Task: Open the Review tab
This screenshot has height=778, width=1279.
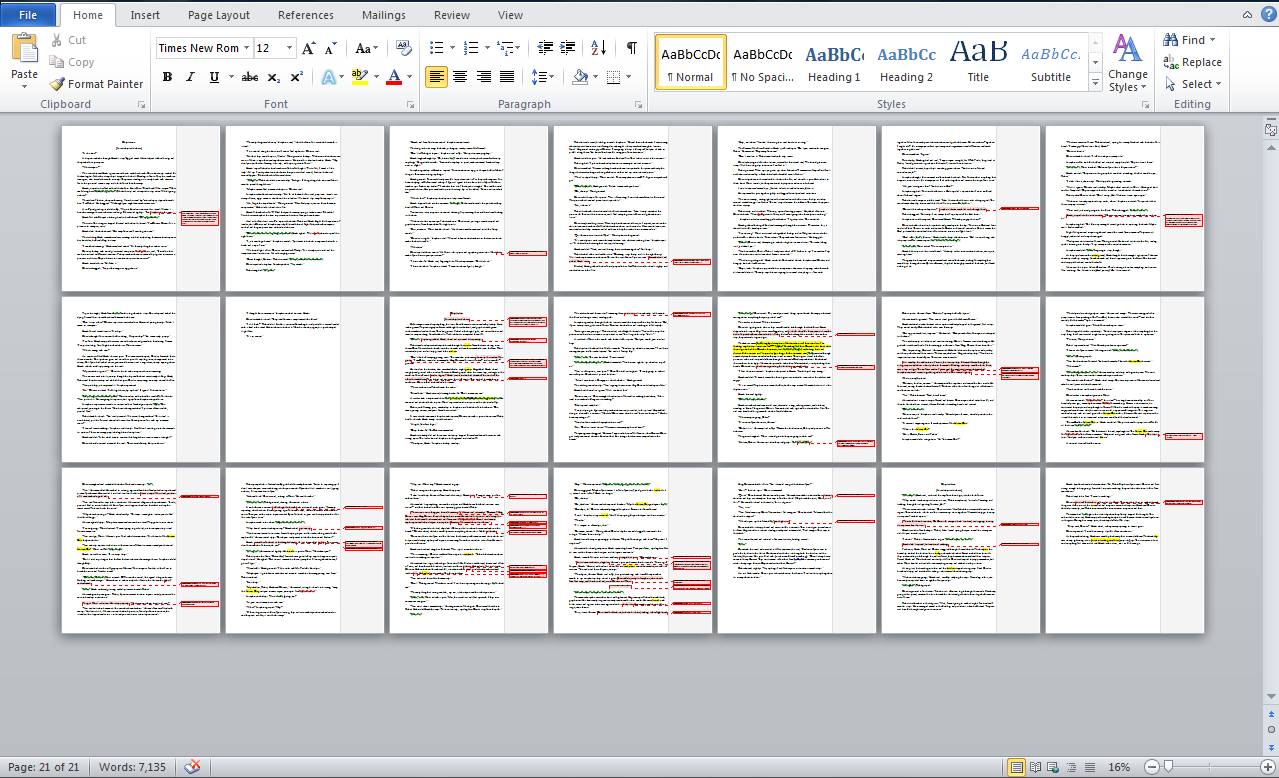Action: coord(451,15)
